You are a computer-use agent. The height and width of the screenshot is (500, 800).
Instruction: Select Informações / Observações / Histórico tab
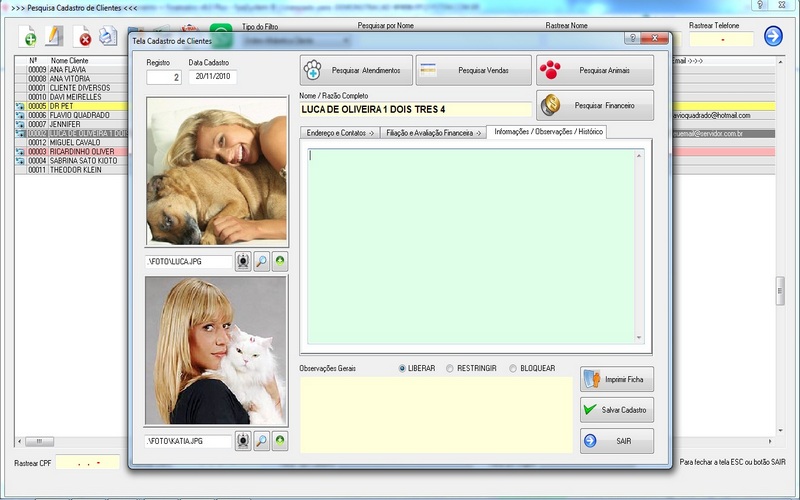(x=547, y=132)
